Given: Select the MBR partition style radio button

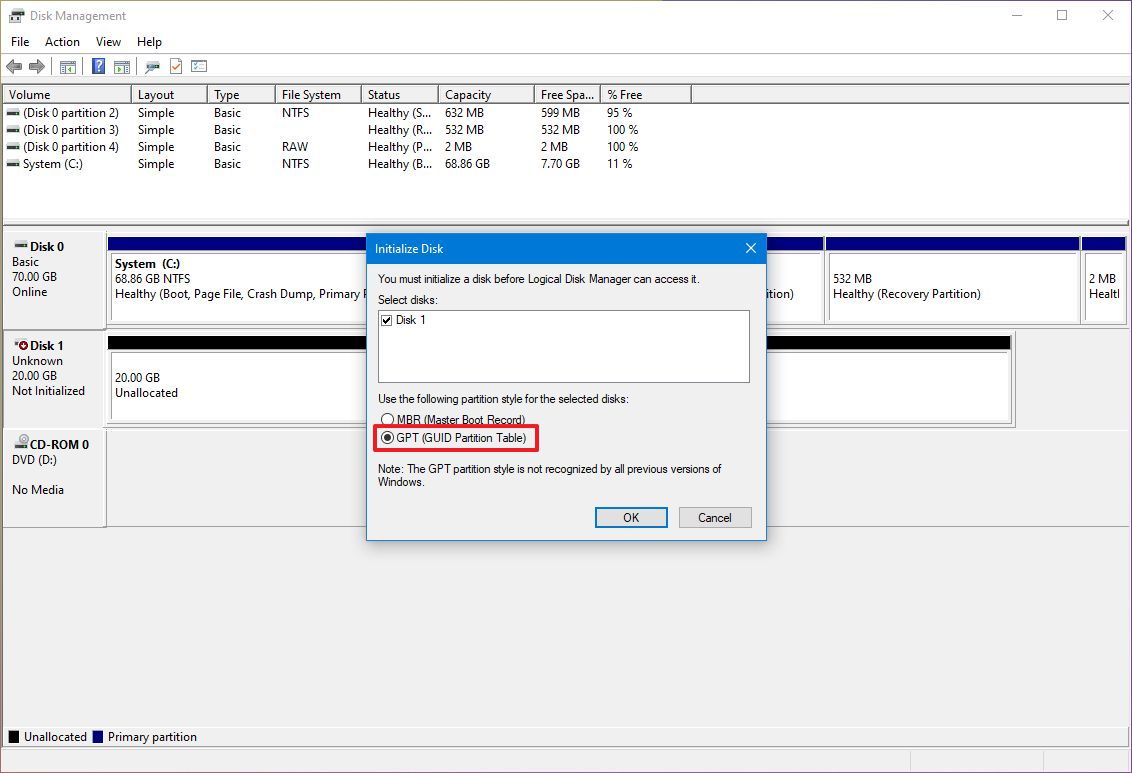Looking at the screenshot, I should [x=387, y=419].
